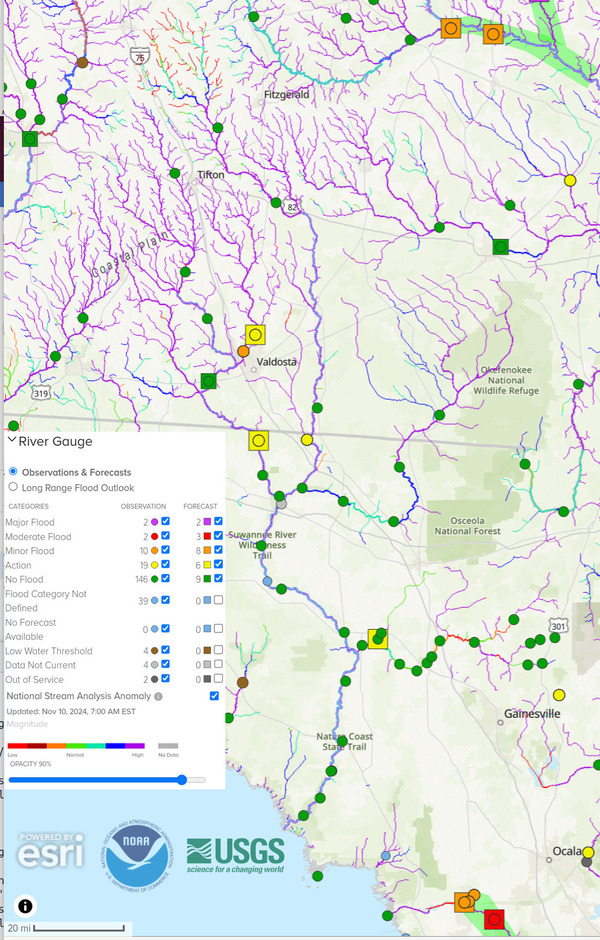Click Okefenokee National Wildlife Refuge label

coord(506,380)
